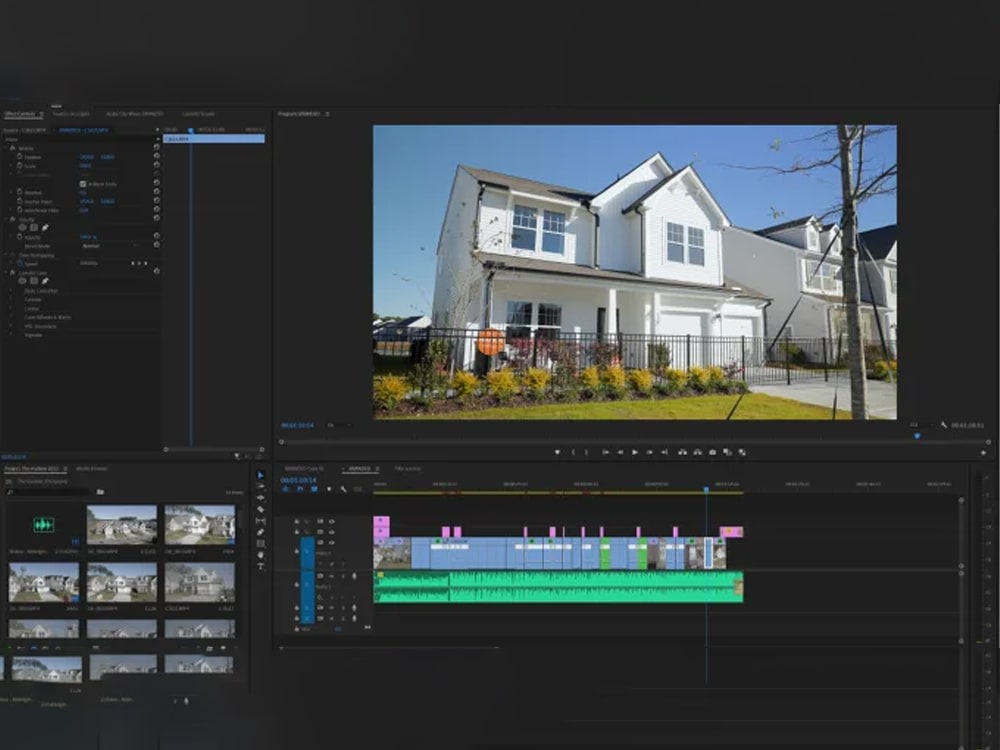Click the Program monitor scrubber playhead
This screenshot has width=1000, height=750.
point(917,436)
